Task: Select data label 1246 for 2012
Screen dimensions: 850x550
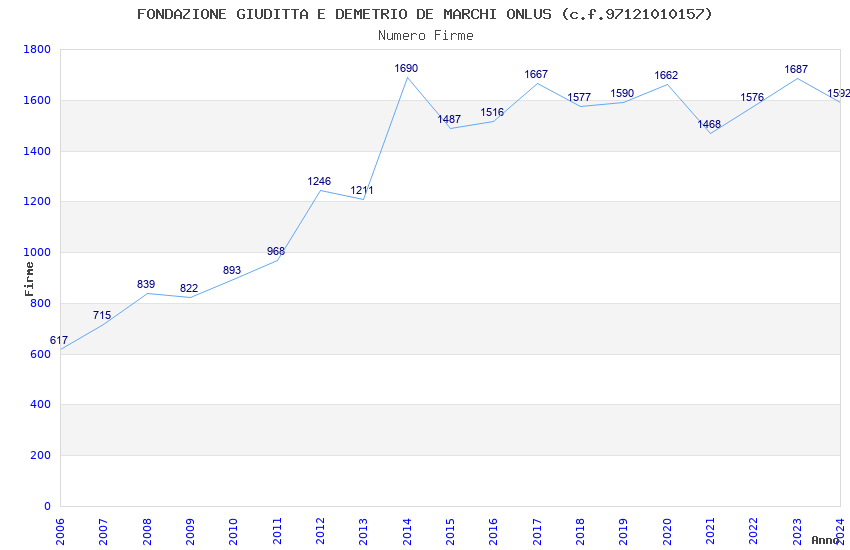Action: tap(319, 181)
